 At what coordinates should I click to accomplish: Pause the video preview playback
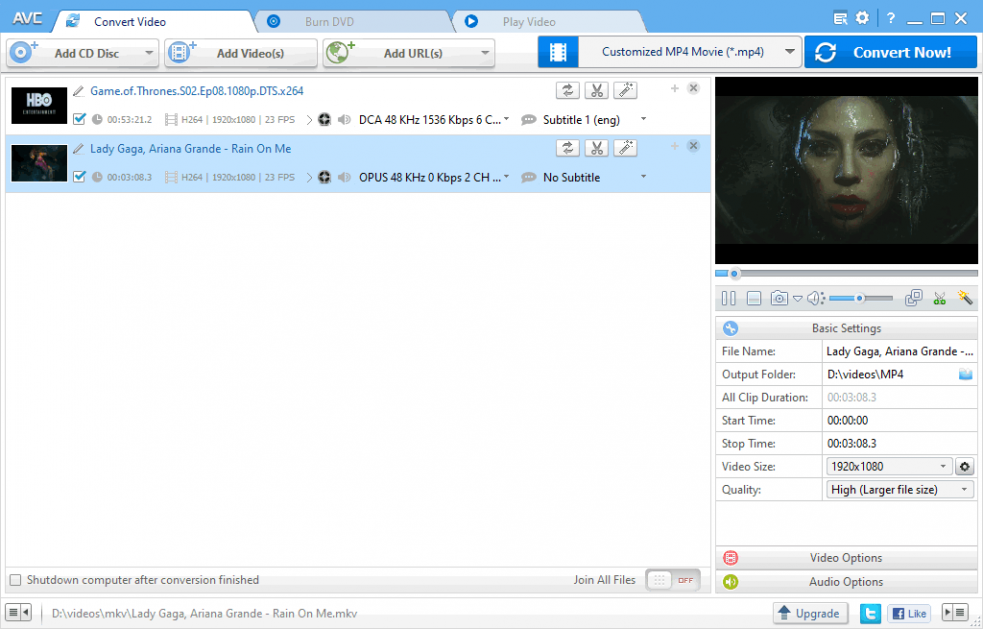728,298
